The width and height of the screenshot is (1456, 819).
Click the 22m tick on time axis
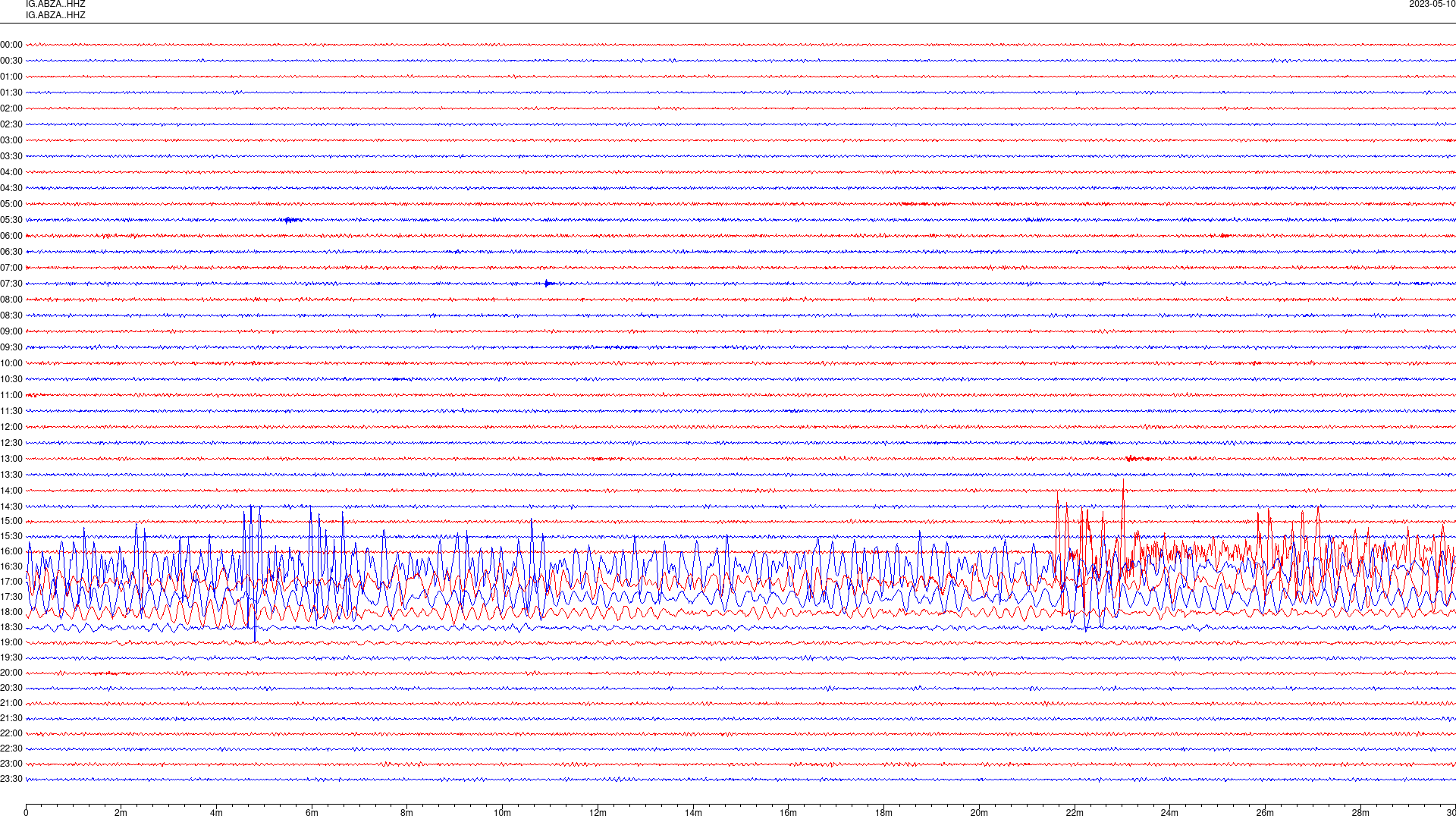[1075, 813]
